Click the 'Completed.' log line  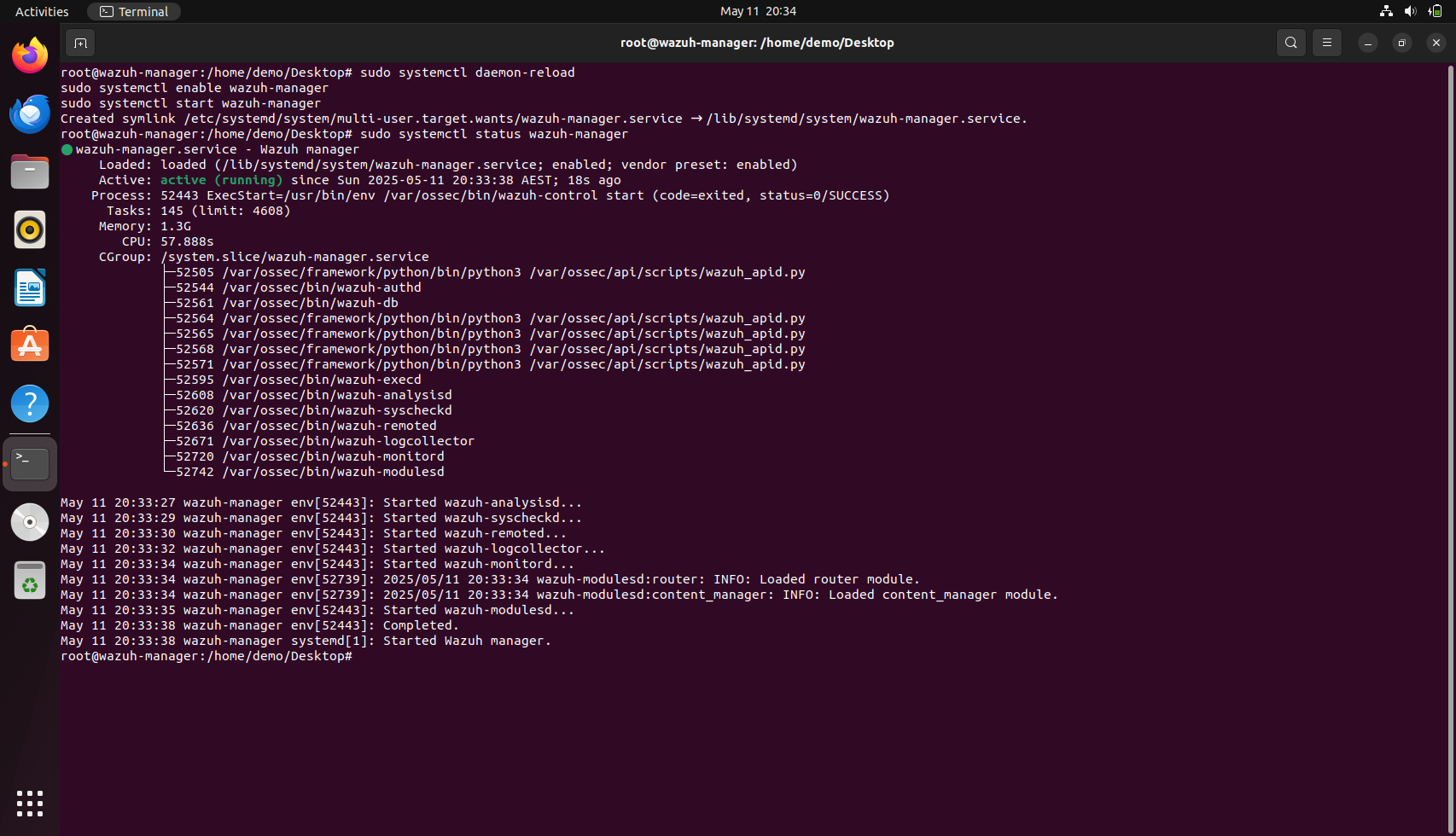tap(259, 625)
